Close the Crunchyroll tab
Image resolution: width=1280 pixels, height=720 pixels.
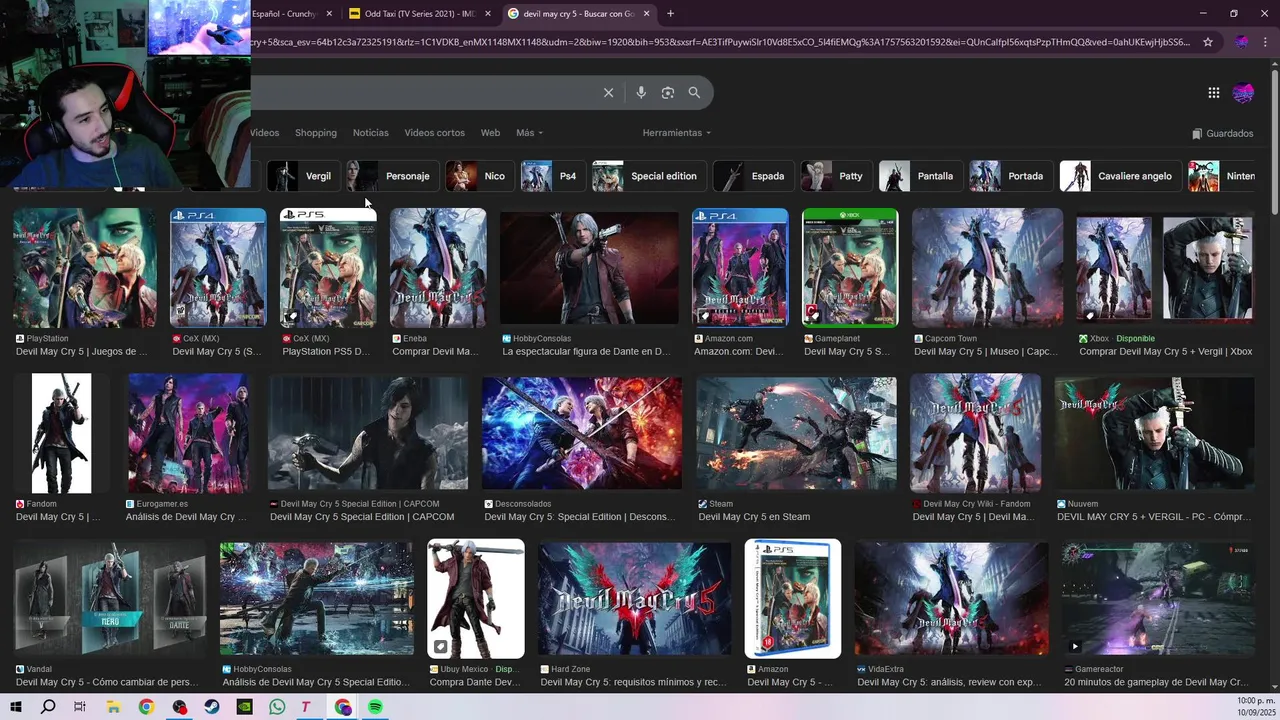coord(329,14)
